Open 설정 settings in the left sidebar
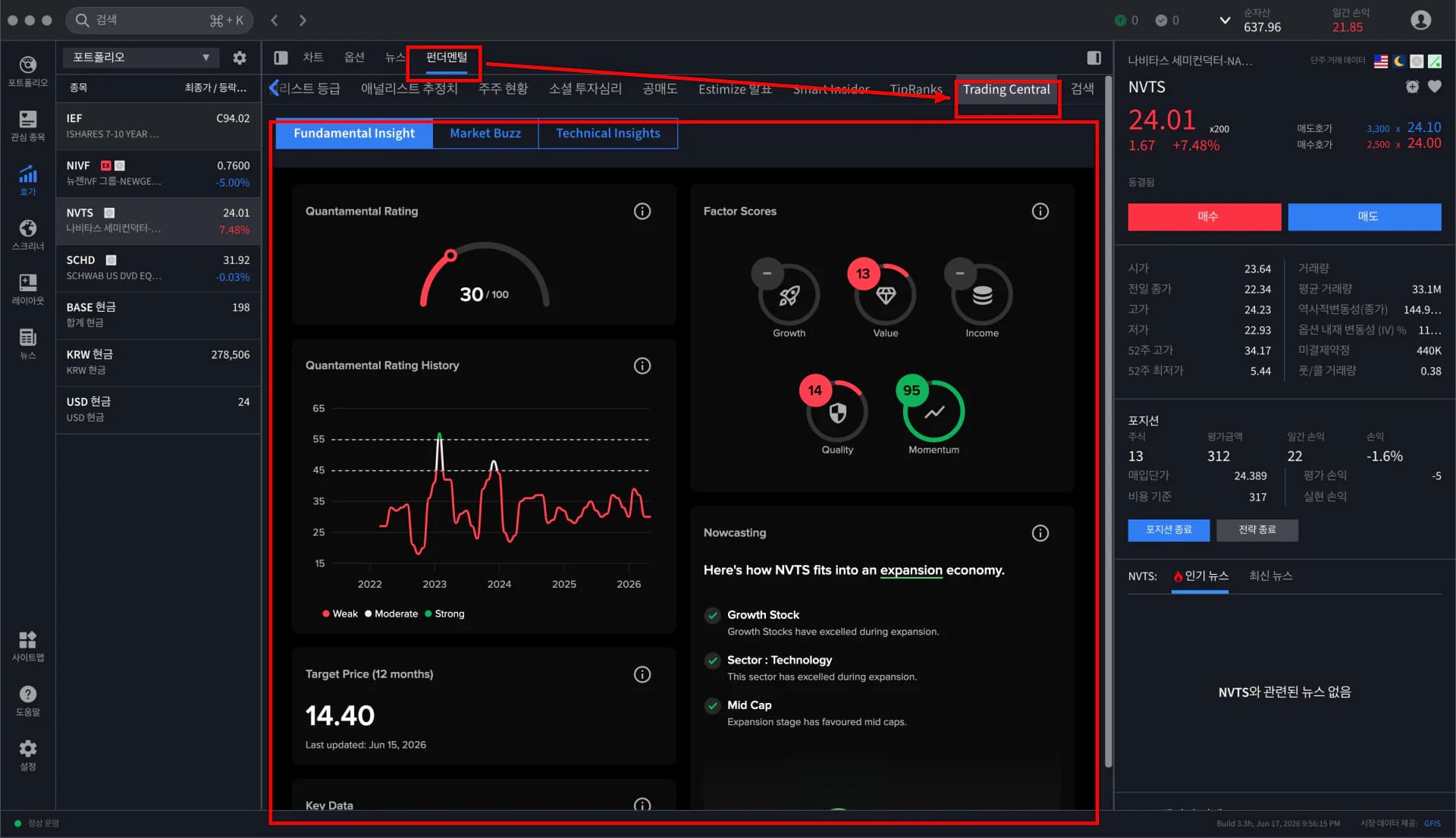 point(28,755)
